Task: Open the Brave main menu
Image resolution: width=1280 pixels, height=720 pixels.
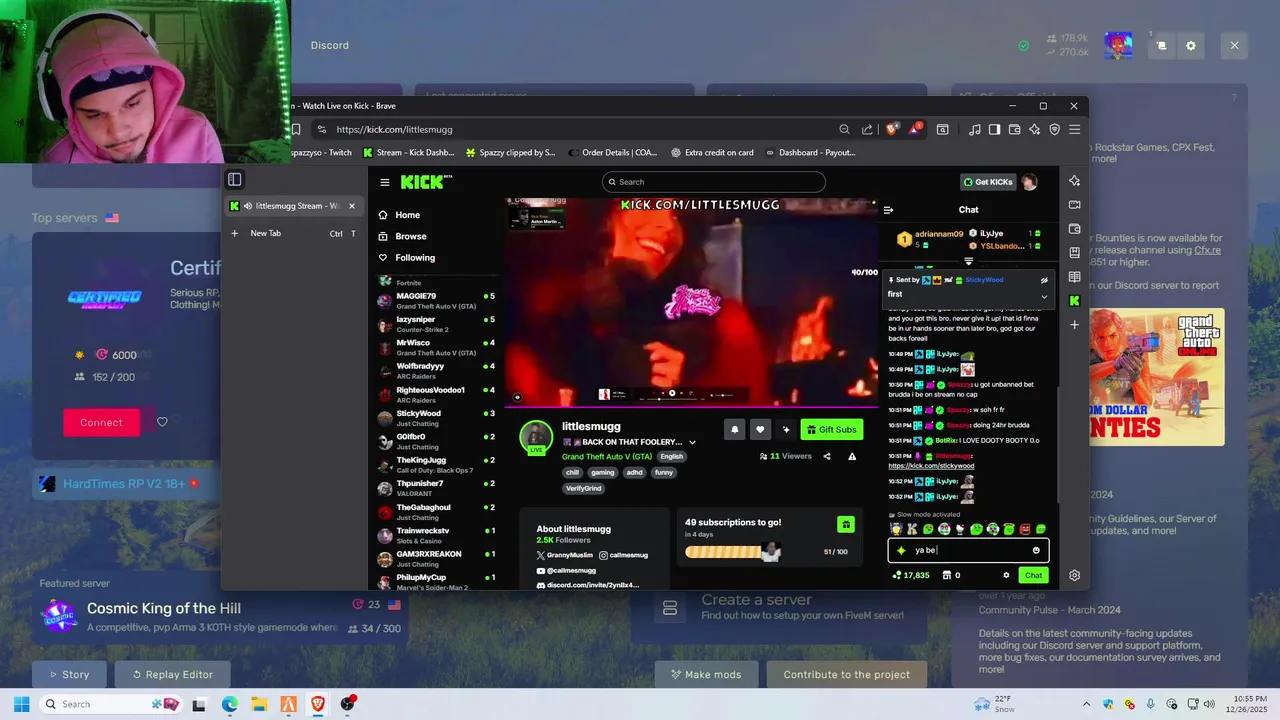Action: coord(1074,129)
